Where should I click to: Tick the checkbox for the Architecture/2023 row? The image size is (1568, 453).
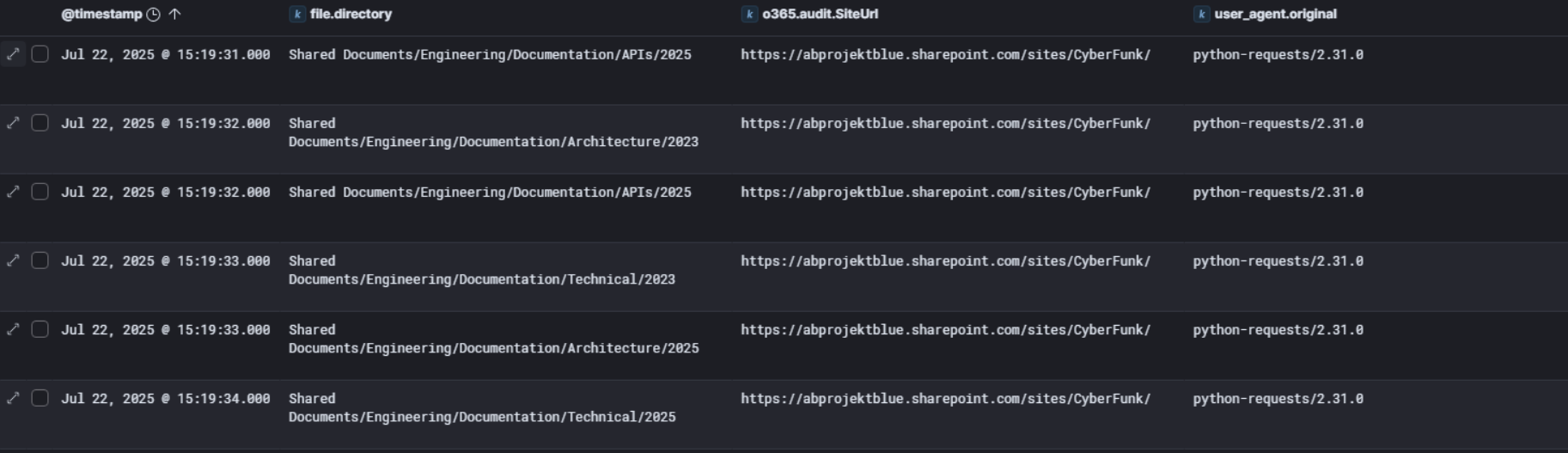coord(40,123)
